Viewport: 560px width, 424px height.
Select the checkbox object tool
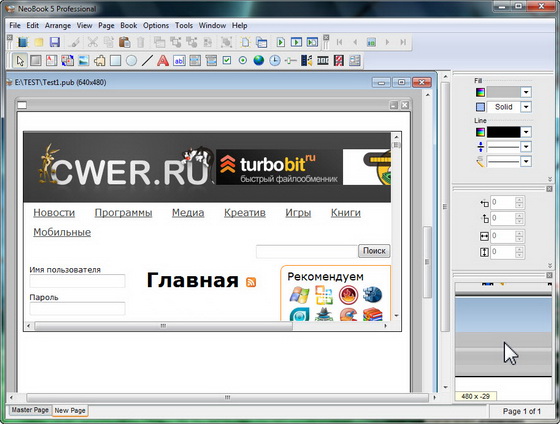[227, 60]
